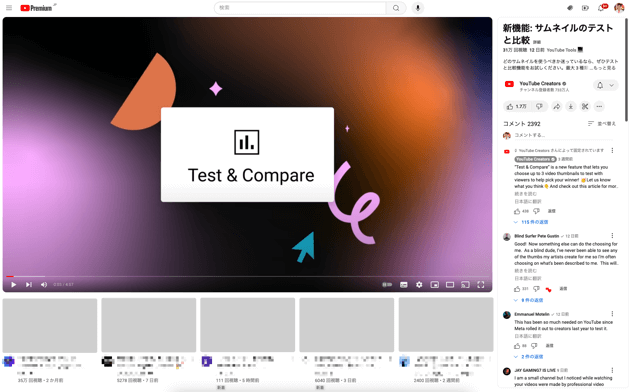The width and height of the screenshot is (630, 392).
Task: Click the video progress bar
Action: (247, 276)
